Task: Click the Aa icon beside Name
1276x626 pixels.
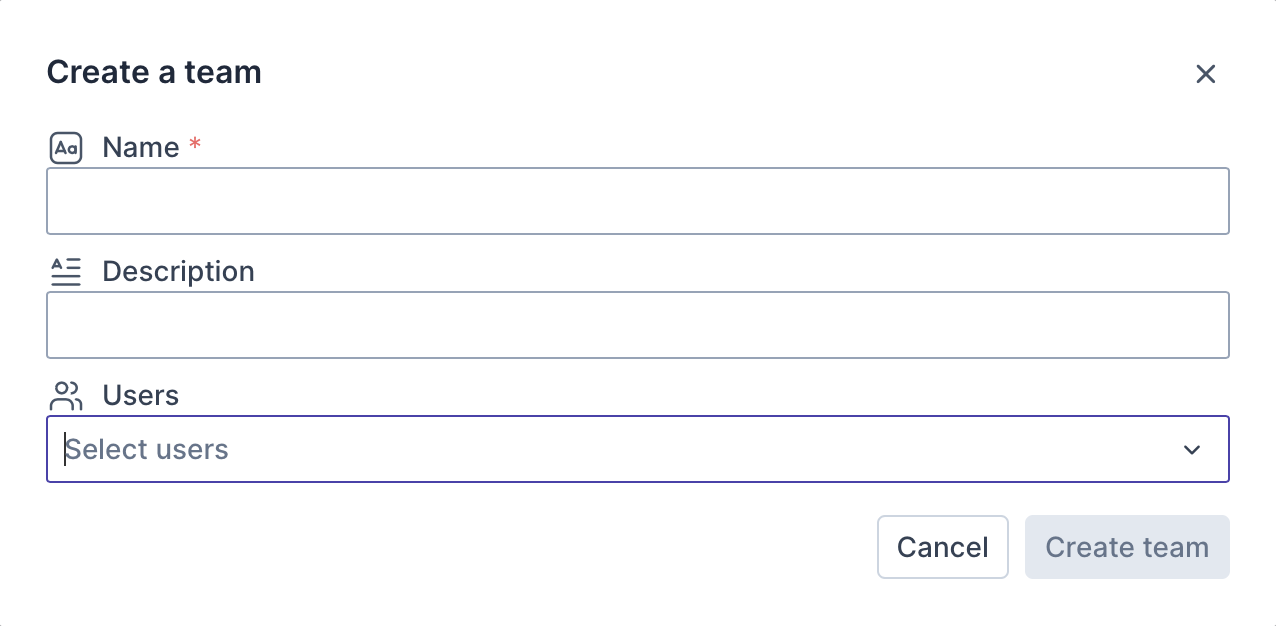Action: point(66,149)
